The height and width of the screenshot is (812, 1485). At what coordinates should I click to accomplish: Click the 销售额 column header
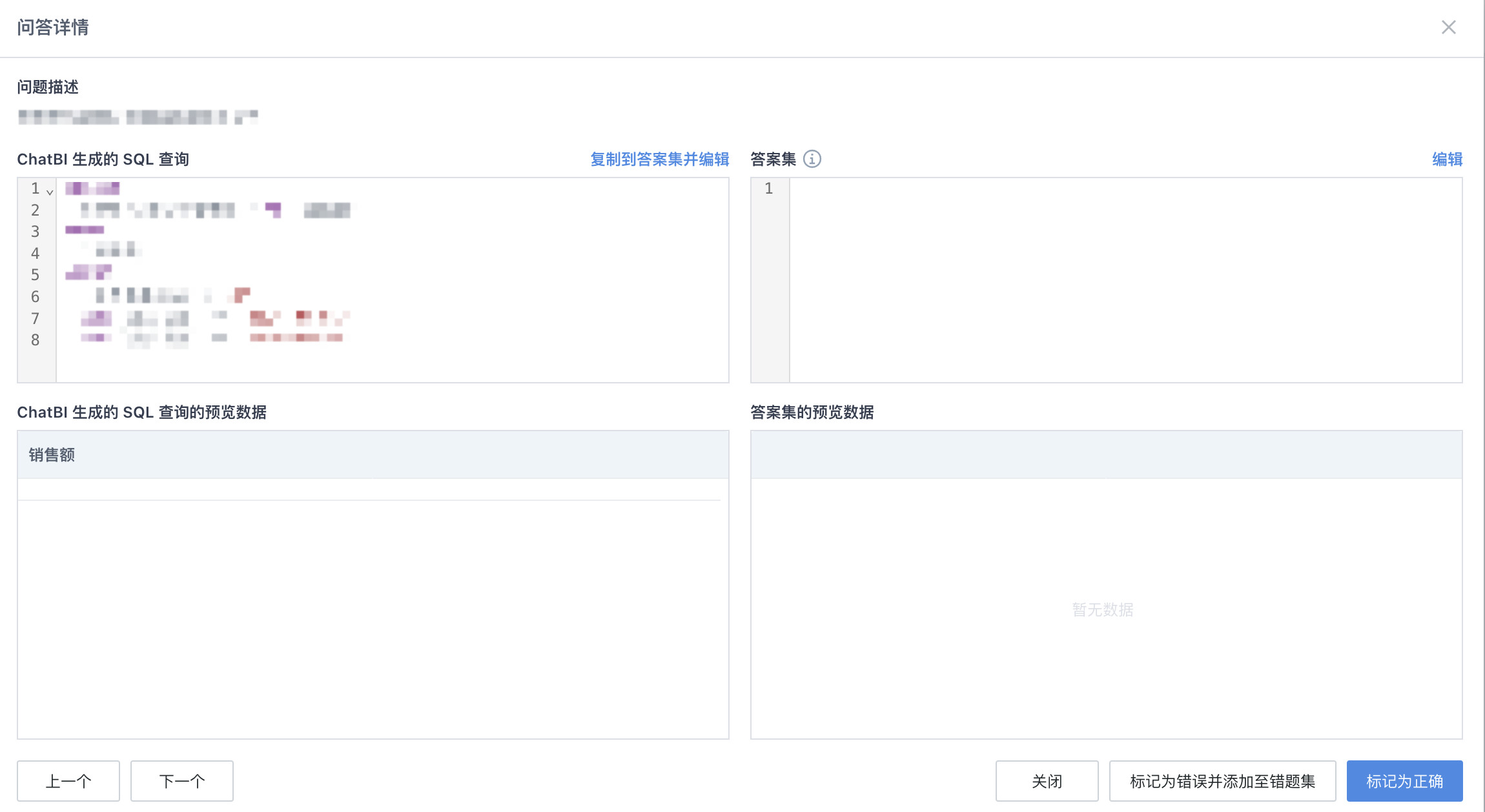[52, 455]
